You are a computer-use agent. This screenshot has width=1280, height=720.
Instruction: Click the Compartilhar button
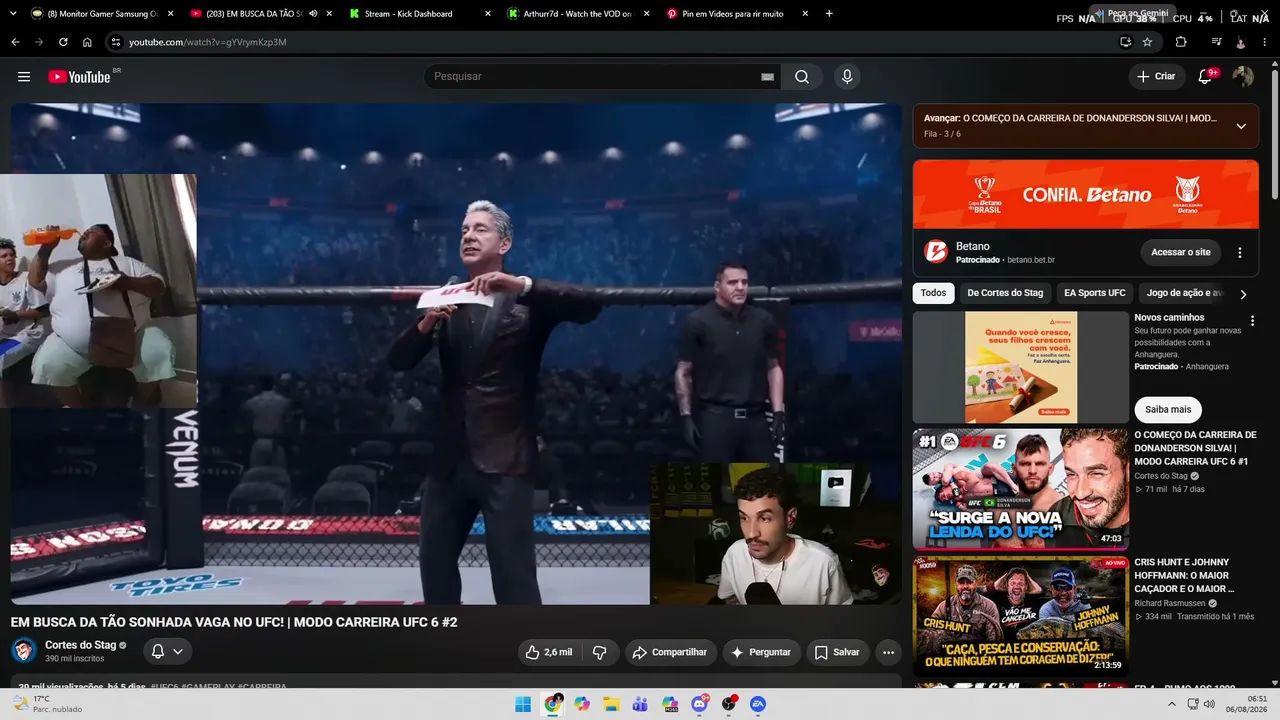tap(671, 652)
